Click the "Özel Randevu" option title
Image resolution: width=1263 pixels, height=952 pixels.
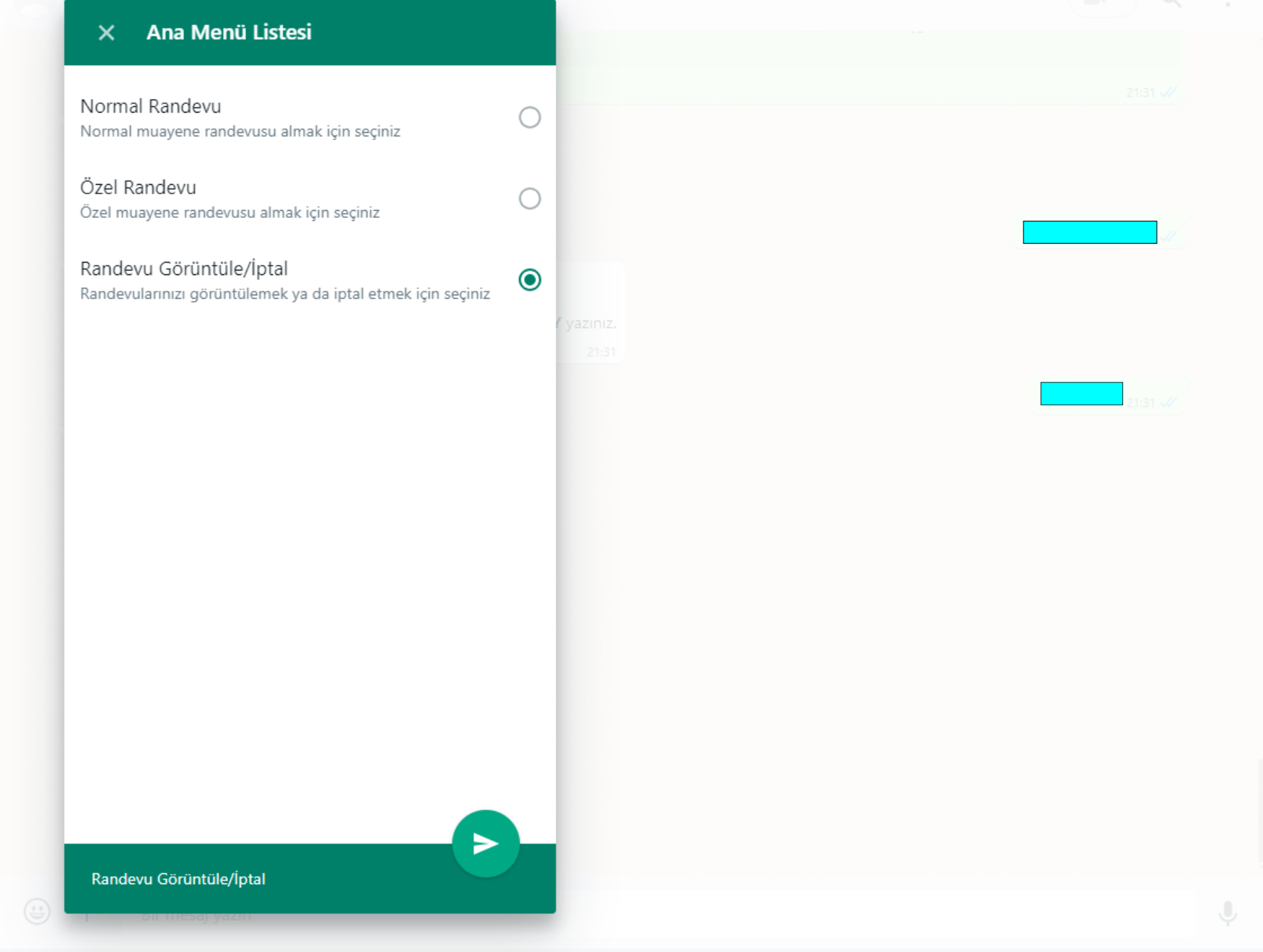pos(138,188)
